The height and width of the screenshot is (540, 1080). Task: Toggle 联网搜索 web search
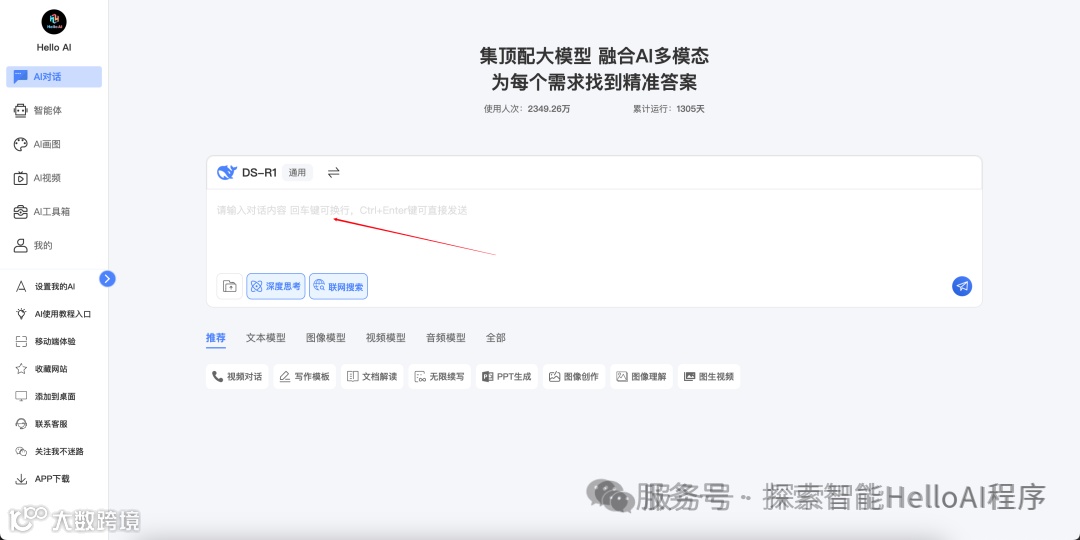click(x=338, y=287)
